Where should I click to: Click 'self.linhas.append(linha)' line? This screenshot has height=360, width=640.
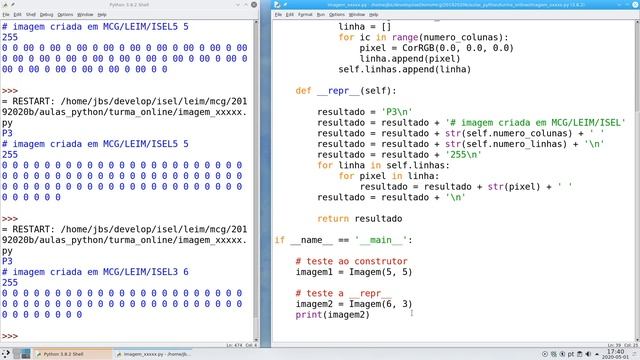coord(404,69)
